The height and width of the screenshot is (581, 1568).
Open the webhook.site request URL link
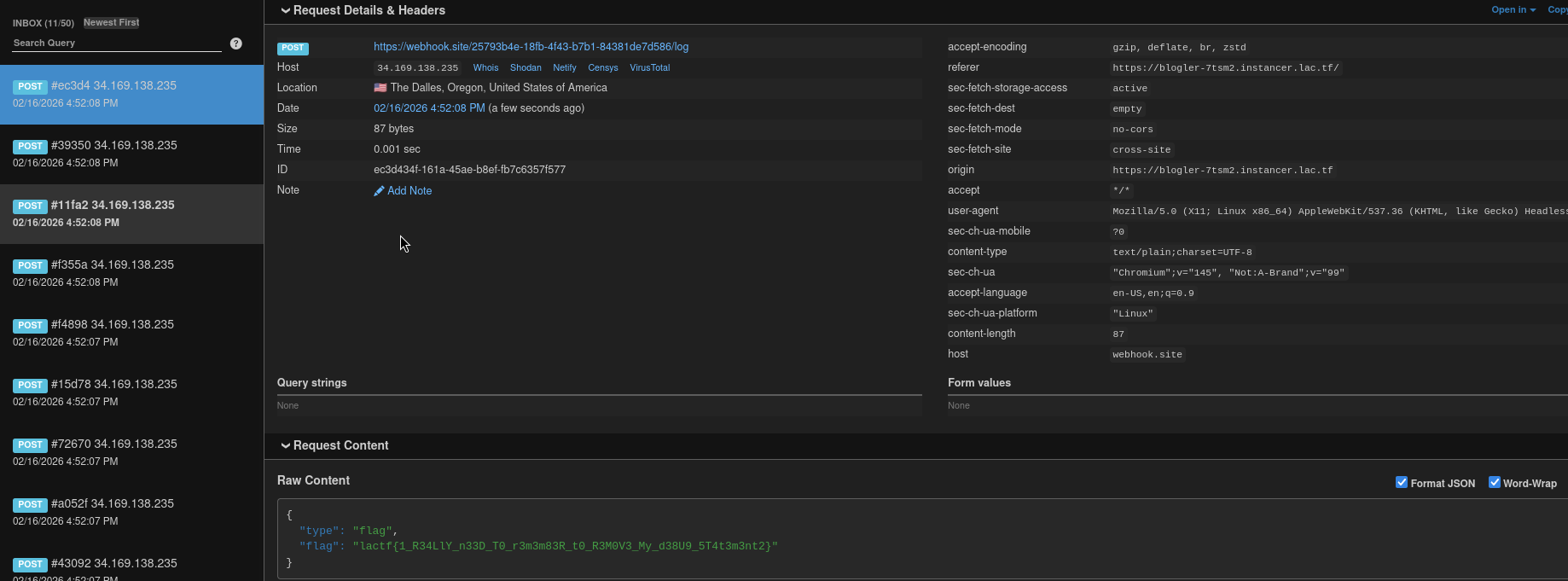[x=531, y=47]
